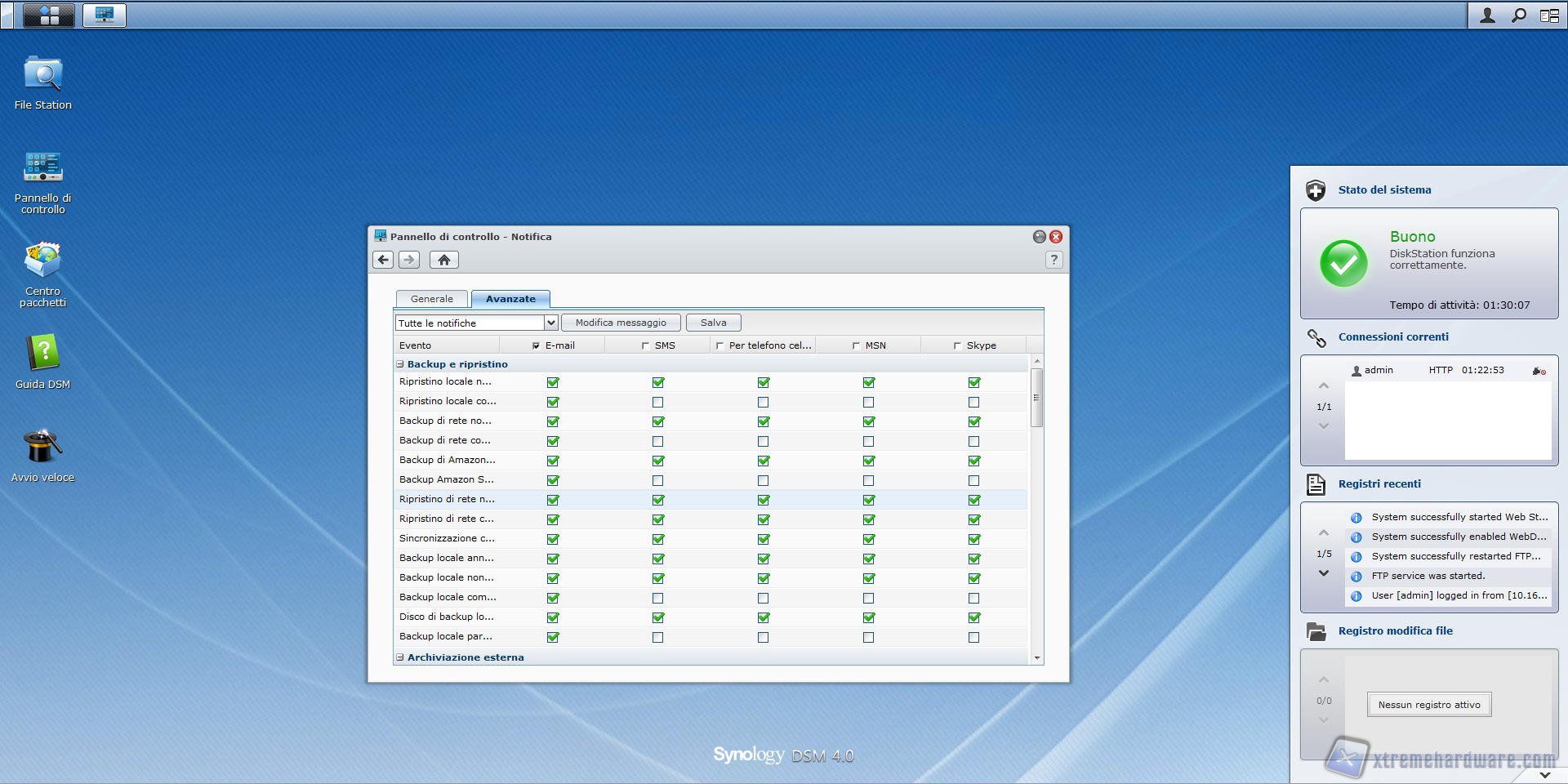Click the notification list vertical scrollbar
Image resolution: width=1568 pixels, height=784 pixels.
click(1036, 398)
